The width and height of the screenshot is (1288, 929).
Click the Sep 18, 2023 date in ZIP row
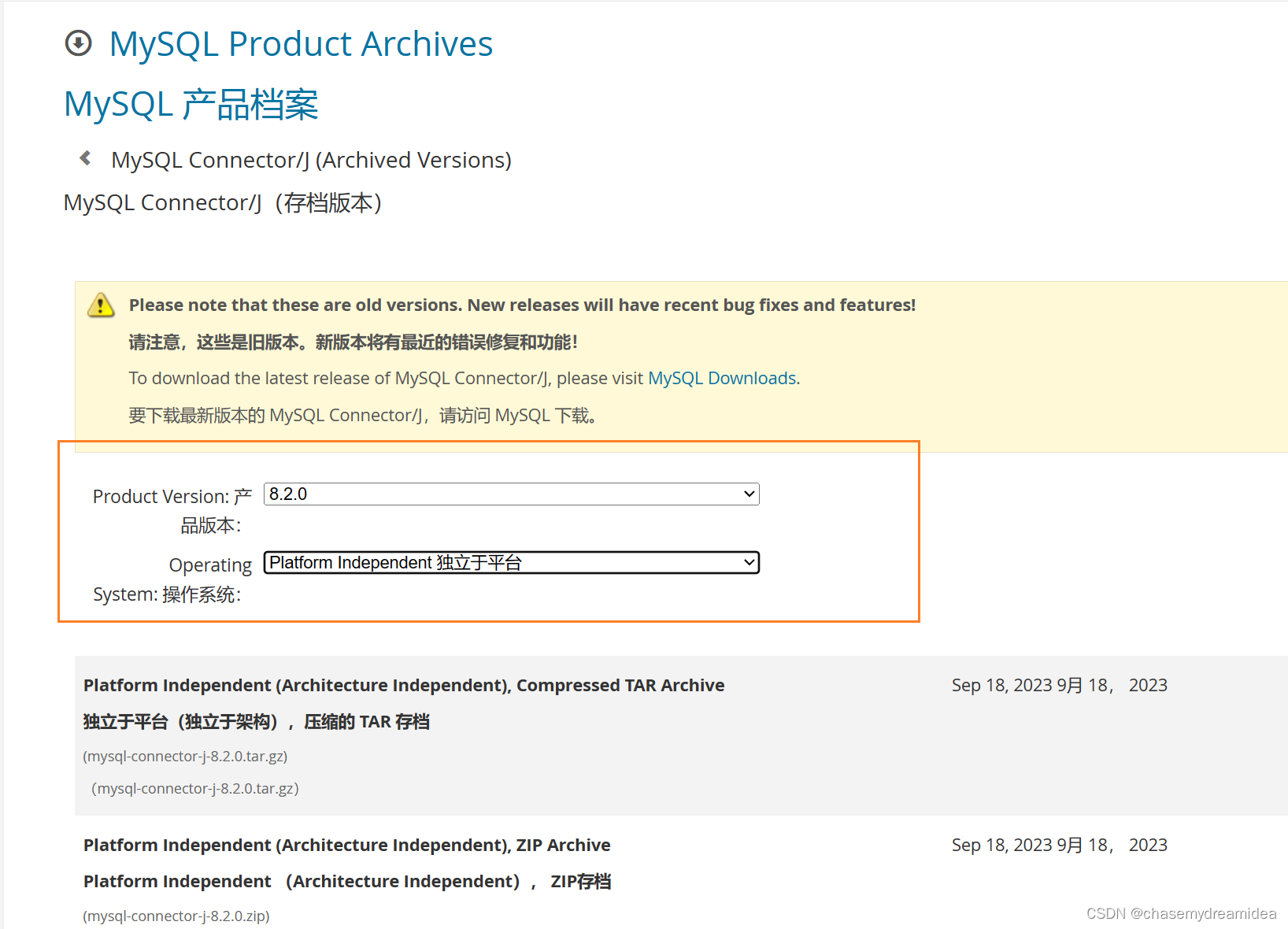coord(1059,845)
